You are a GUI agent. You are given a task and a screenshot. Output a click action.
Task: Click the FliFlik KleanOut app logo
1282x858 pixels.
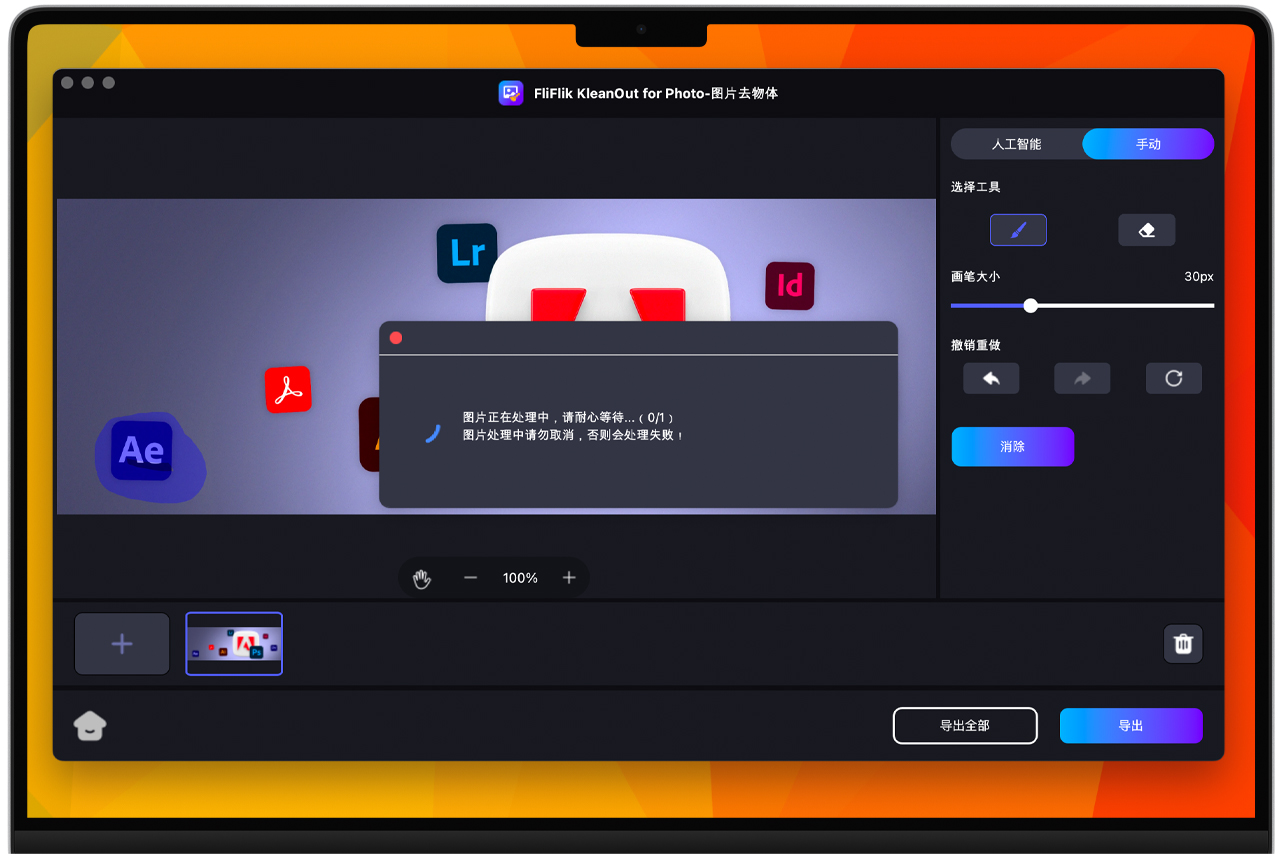[511, 93]
